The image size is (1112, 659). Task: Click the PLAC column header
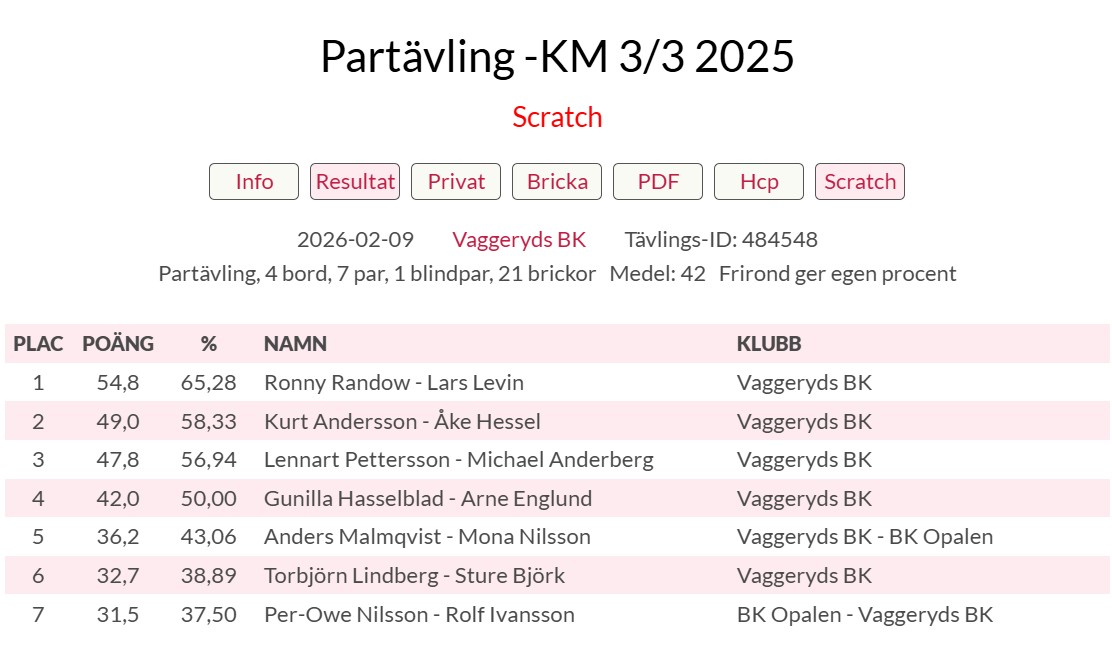[38, 344]
